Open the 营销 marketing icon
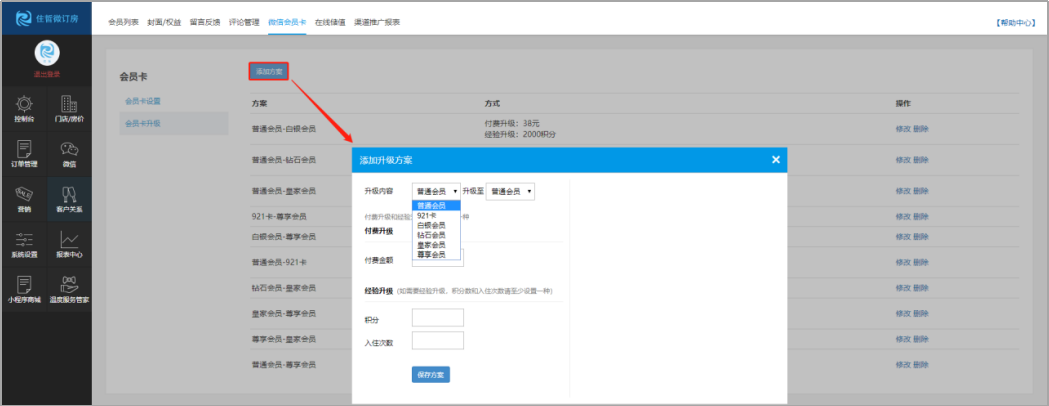The image size is (1049, 406). (x=24, y=198)
